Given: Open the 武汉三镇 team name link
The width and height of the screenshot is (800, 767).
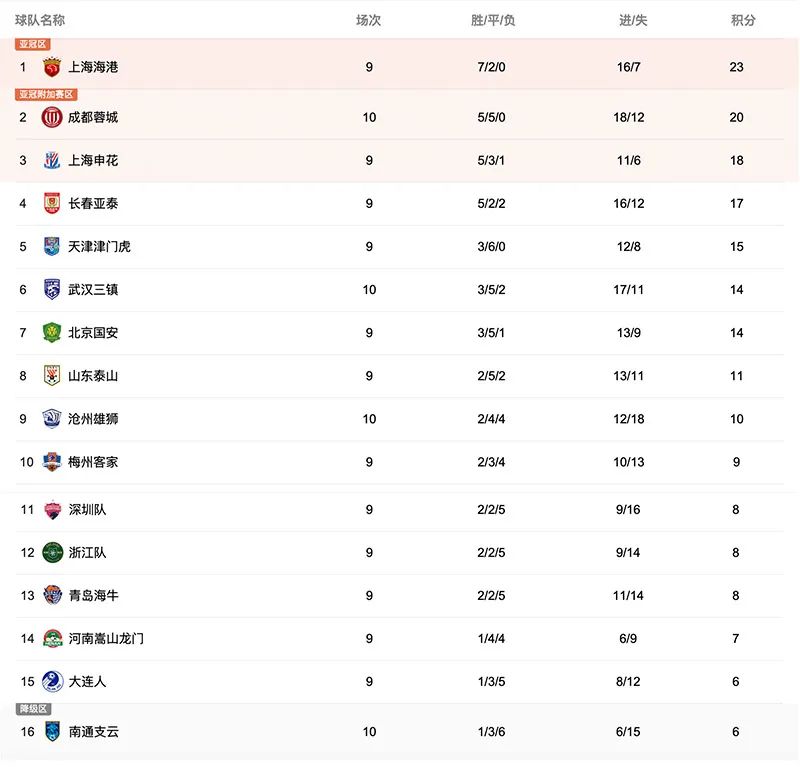Looking at the screenshot, I should pyautogui.click(x=93, y=289).
